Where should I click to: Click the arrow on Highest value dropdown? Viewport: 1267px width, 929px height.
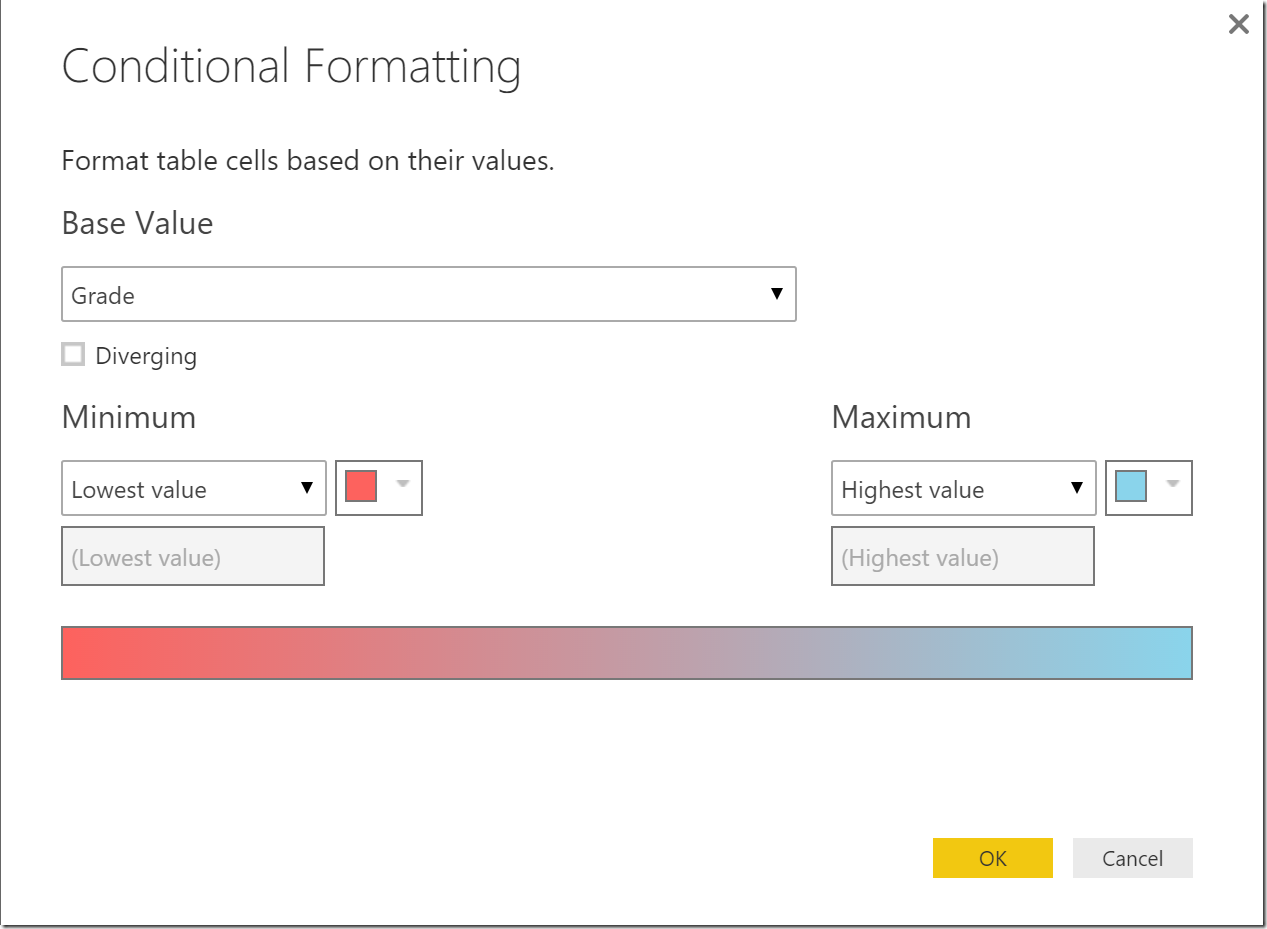pos(1077,489)
